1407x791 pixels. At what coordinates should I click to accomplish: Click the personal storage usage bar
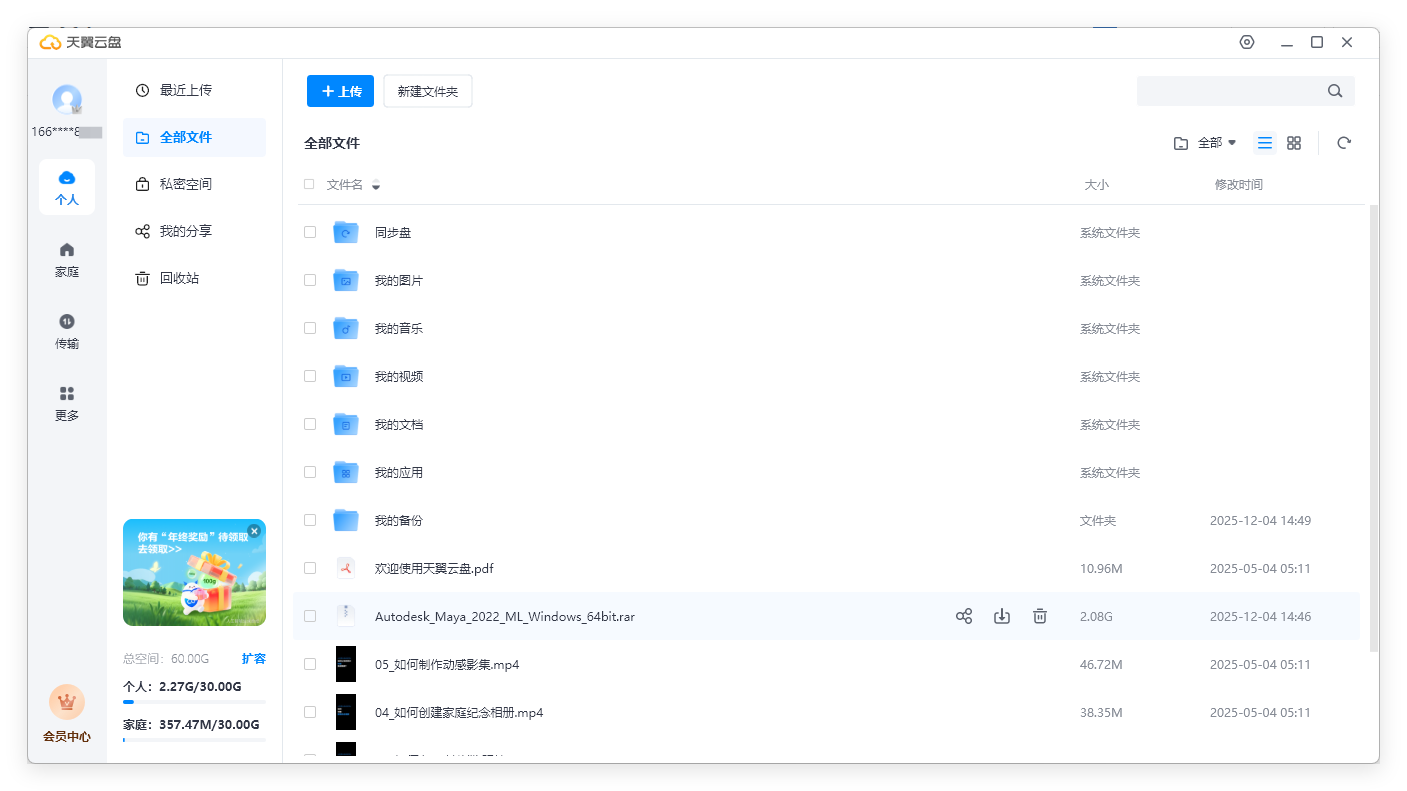coord(194,702)
